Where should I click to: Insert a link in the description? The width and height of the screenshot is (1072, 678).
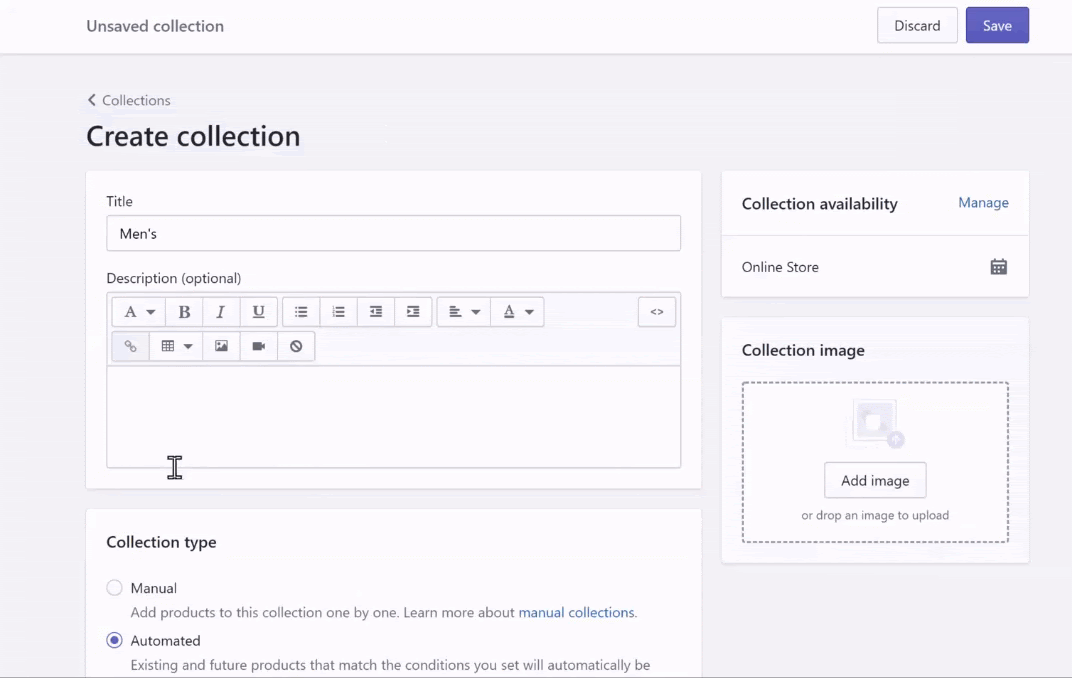pyautogui.click(x=131, y=346)
